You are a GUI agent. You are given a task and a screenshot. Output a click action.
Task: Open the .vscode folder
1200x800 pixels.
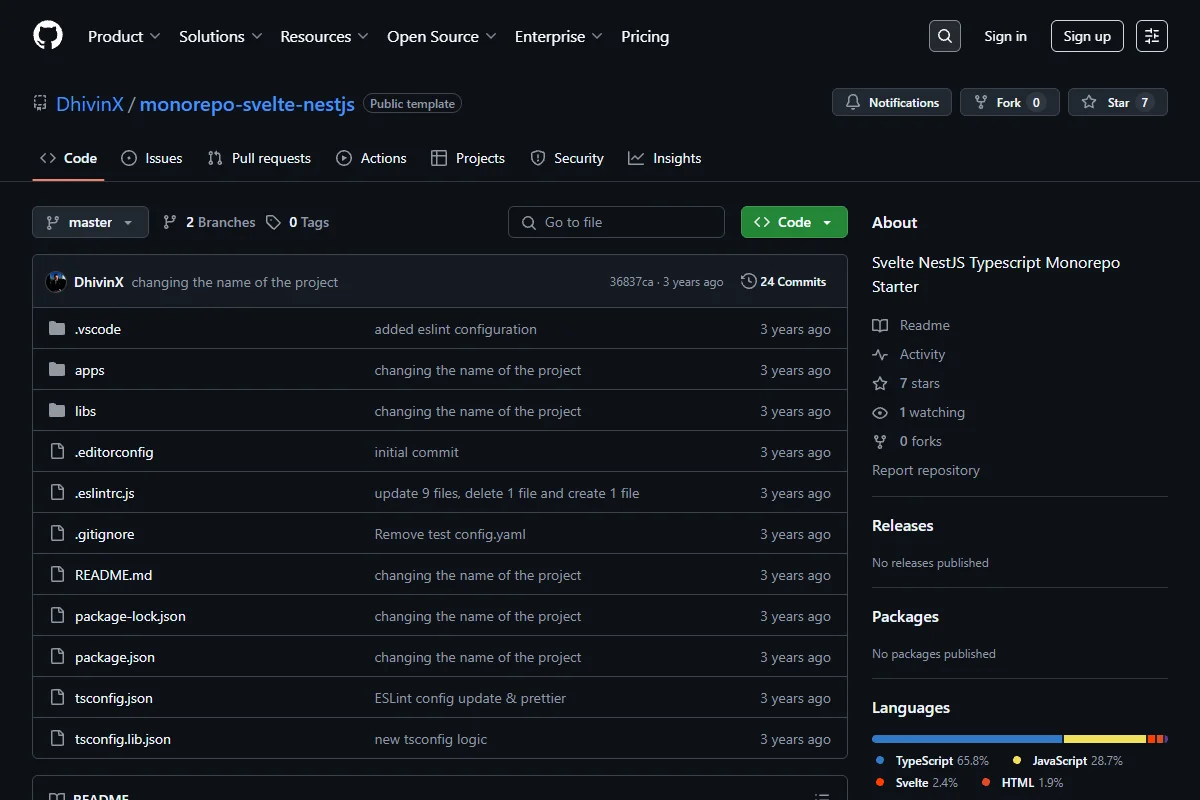click(98, 329)
